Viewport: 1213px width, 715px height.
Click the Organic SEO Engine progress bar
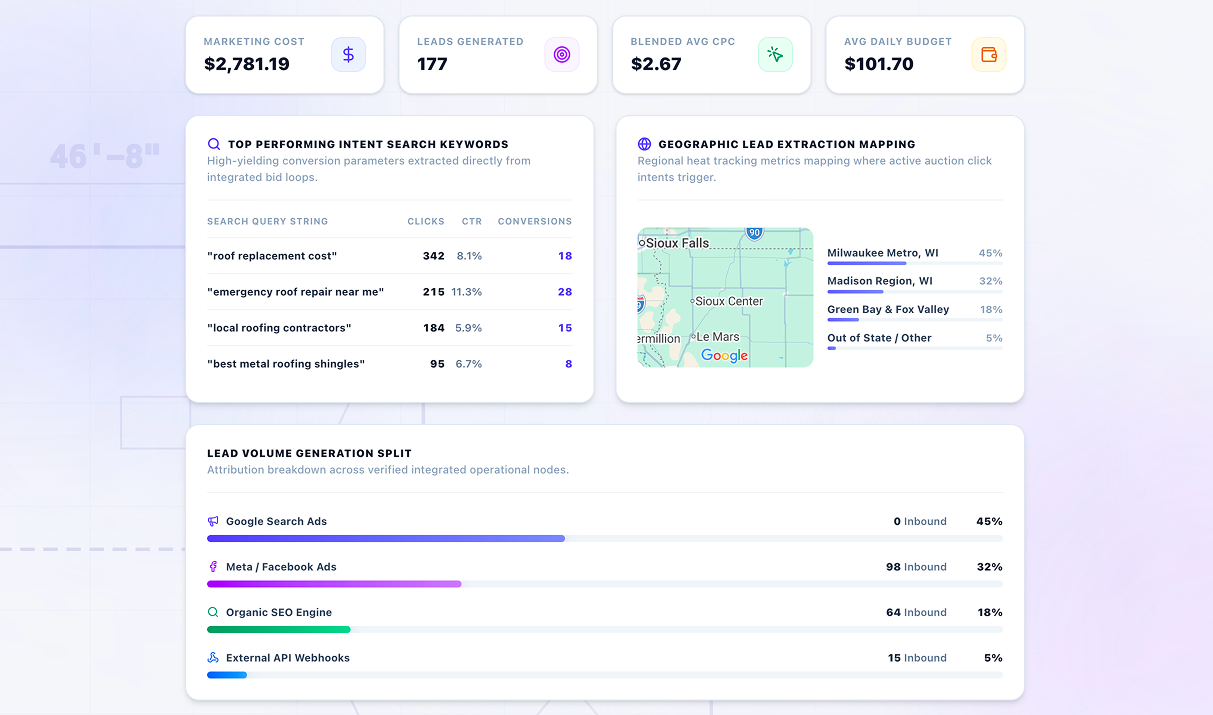(604, 629)
